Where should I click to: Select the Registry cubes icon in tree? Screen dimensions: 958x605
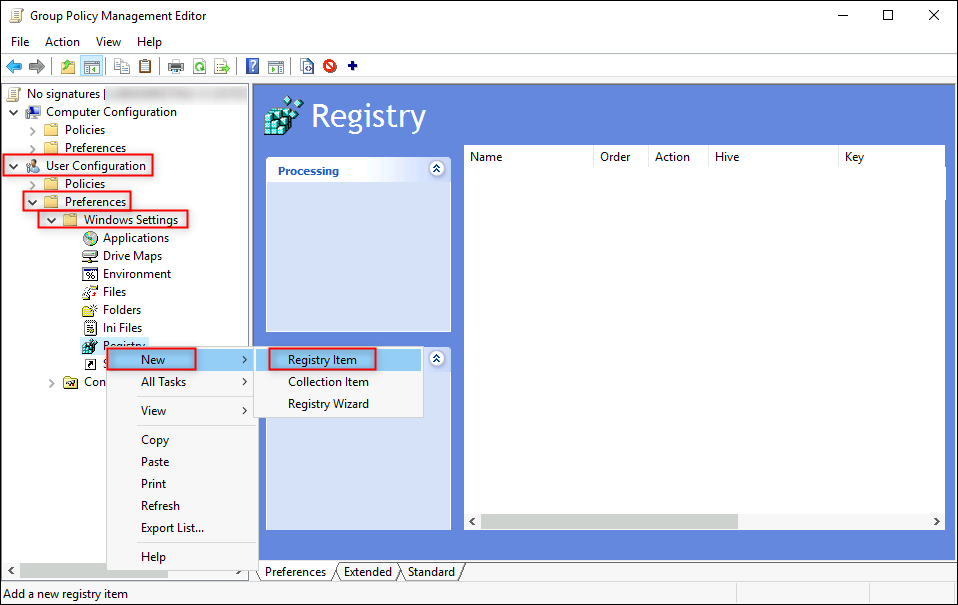90,346
